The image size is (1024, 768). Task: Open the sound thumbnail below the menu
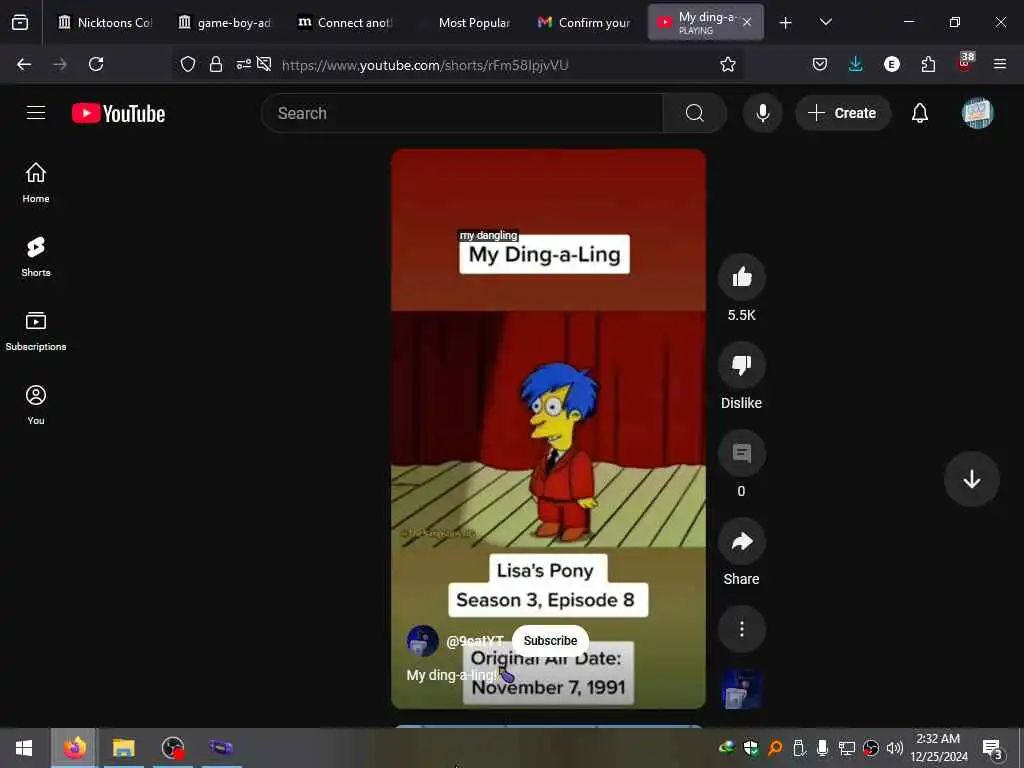[741, 690]
